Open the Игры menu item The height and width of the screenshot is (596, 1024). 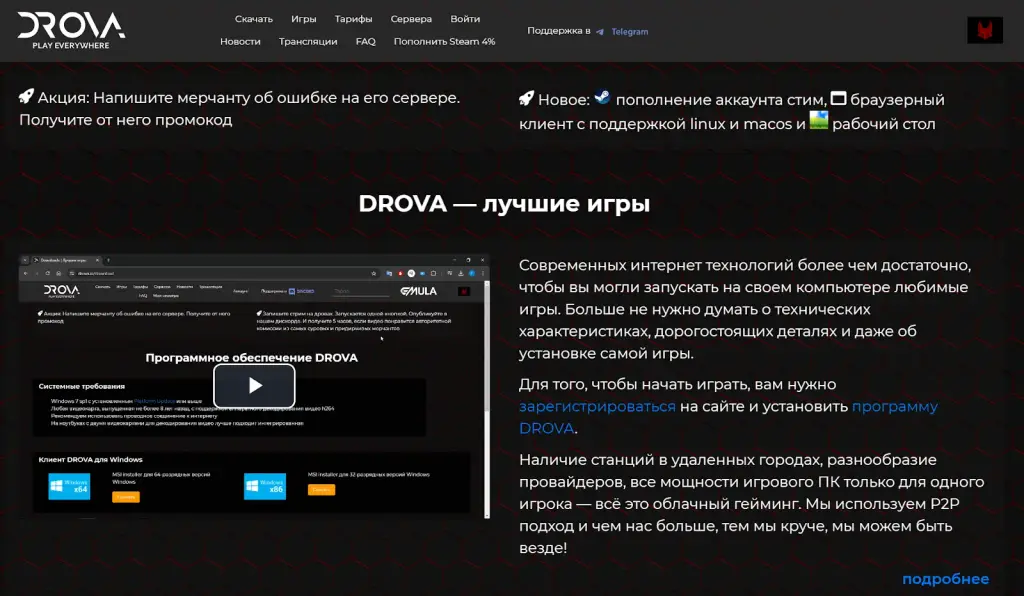(303, 19)
